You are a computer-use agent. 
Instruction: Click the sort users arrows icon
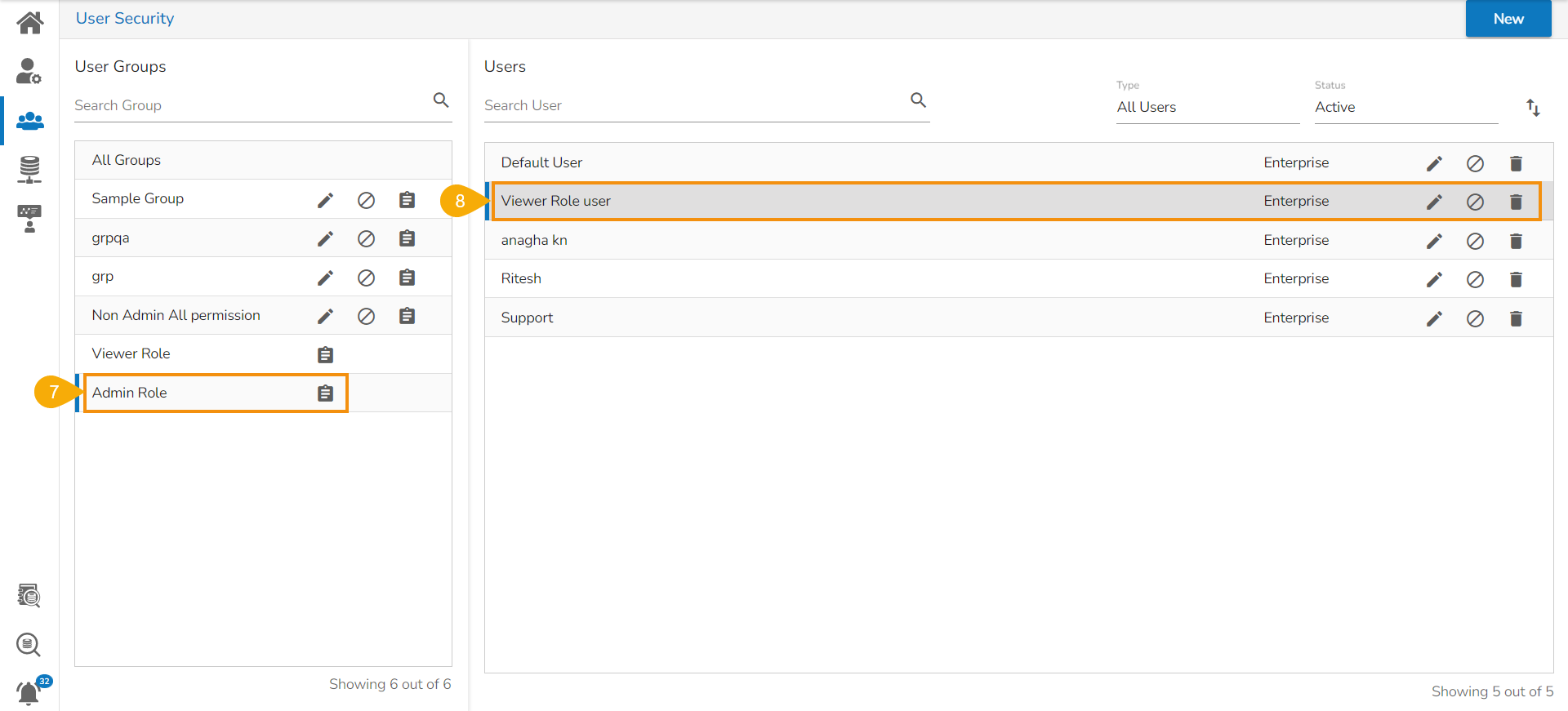(1533, 107)
